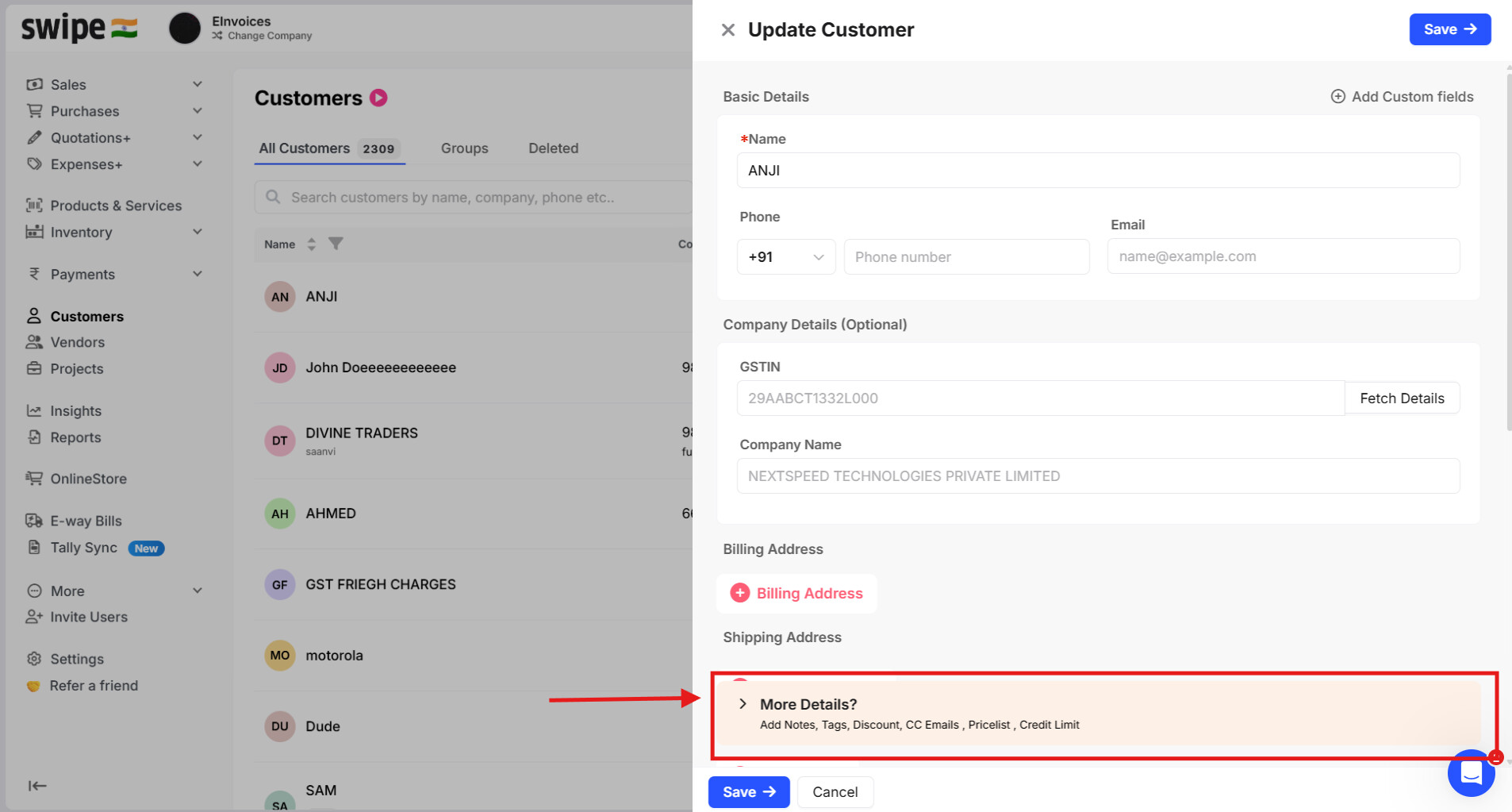Click the filter icon in Name column
The height and width of the screenshot is (812, 1512).
click(336, 244)
